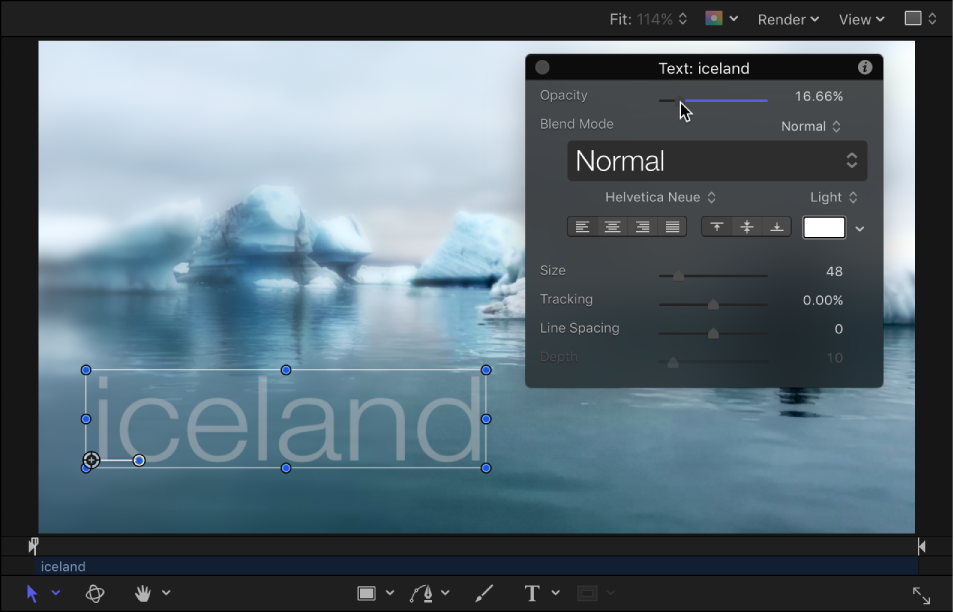
Task: Select the Line drawing tool
Action: point(482,592)
